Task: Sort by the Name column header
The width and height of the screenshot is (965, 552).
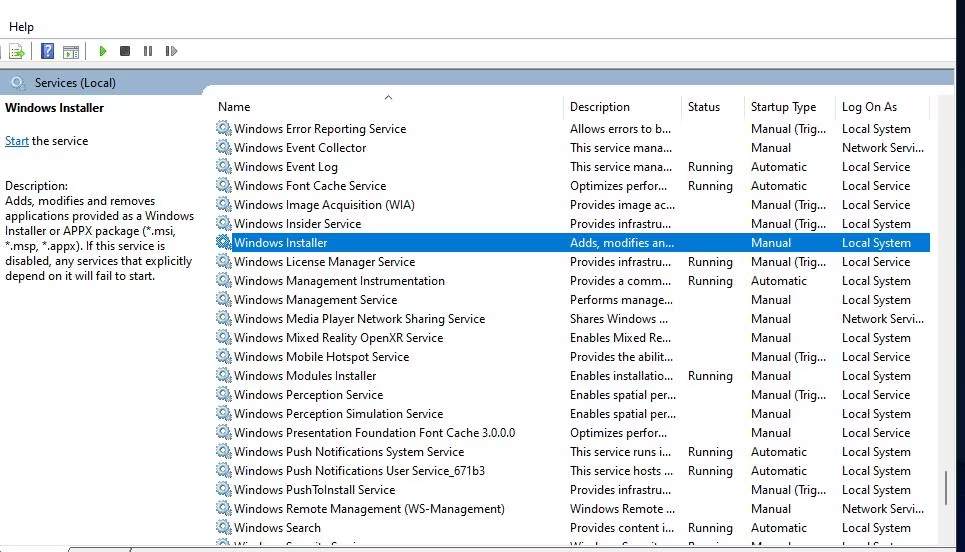Action: 234,107
